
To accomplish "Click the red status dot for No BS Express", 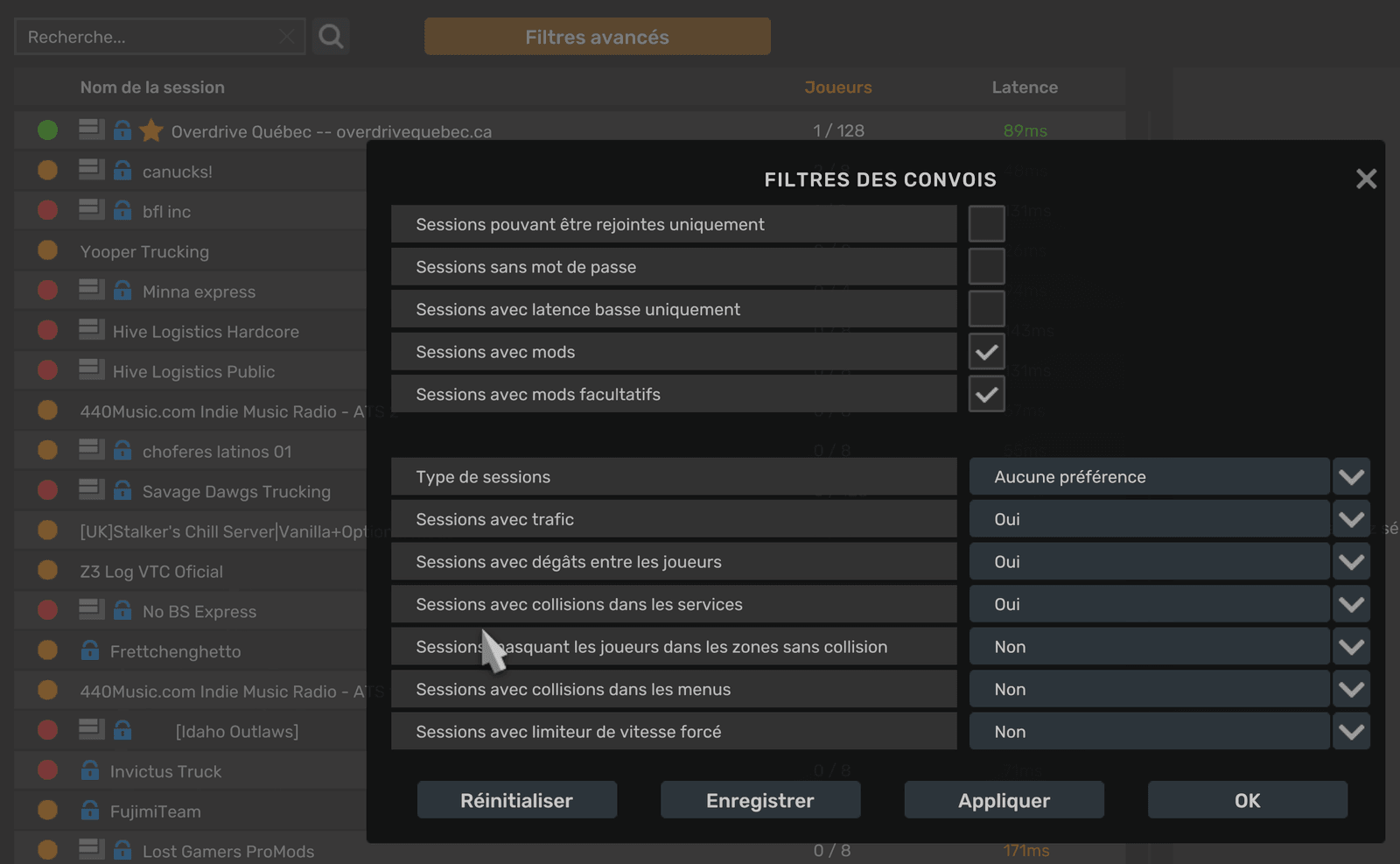I will coord(48,610).
